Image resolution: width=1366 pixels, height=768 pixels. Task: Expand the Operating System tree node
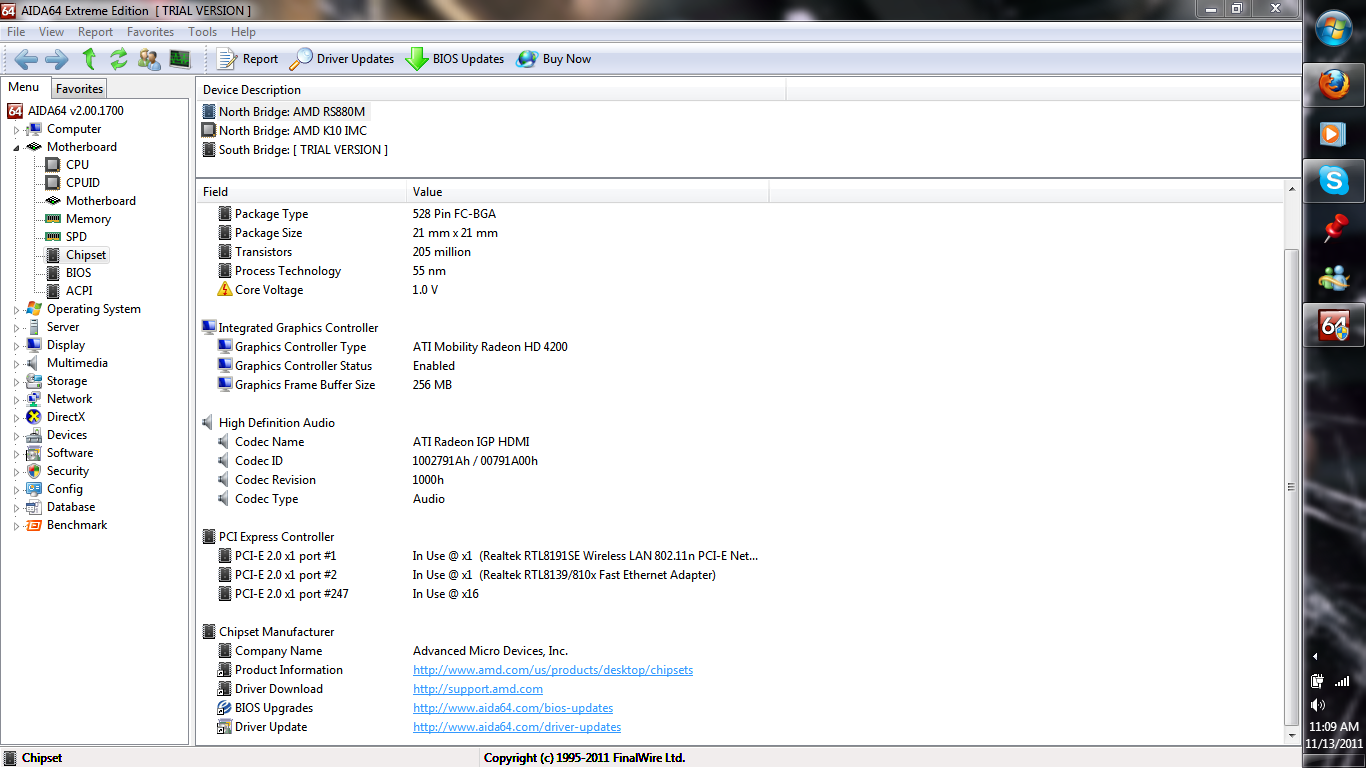coord(16,310)
